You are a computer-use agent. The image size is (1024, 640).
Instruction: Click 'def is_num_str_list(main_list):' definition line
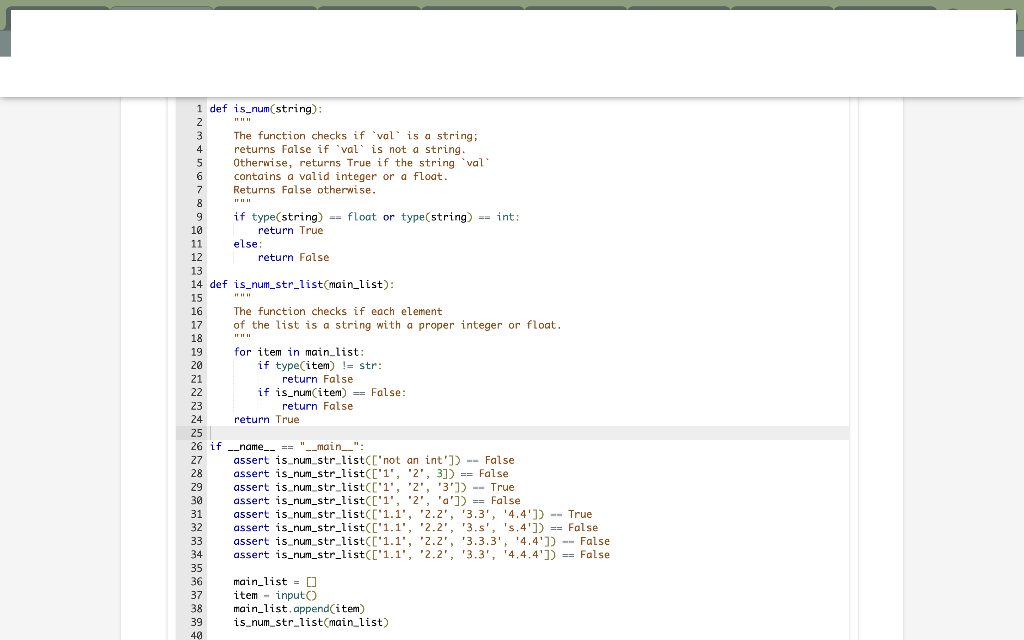pyautogui.click(x=302, y=285)
